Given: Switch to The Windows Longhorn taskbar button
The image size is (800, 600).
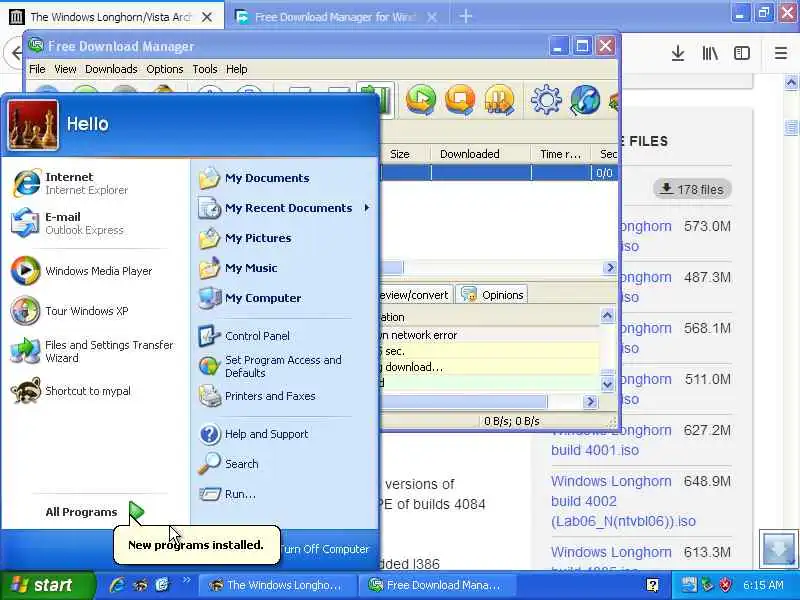Looking at the screenshot, I should click(276, 585).
